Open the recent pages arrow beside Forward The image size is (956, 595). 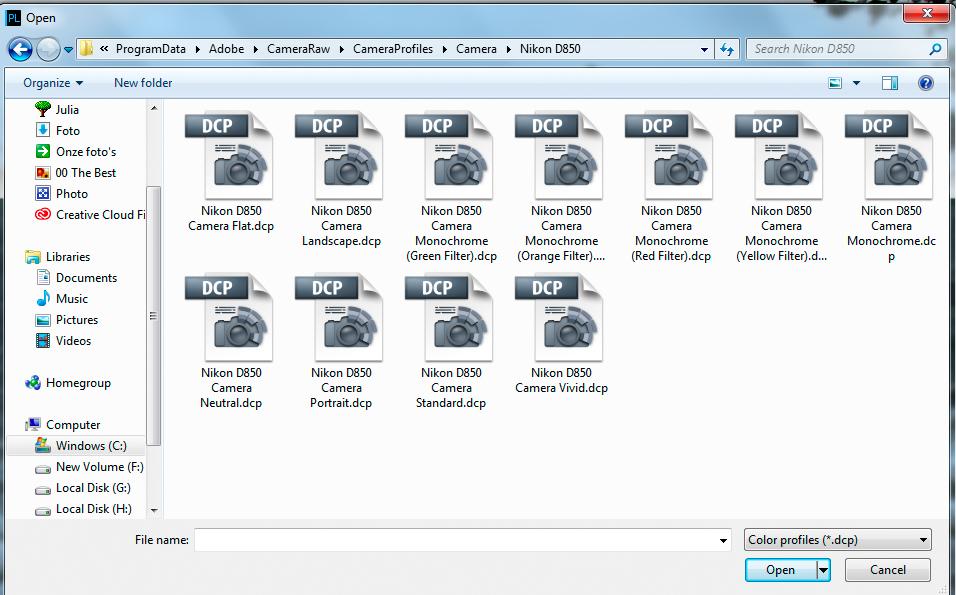68,49
